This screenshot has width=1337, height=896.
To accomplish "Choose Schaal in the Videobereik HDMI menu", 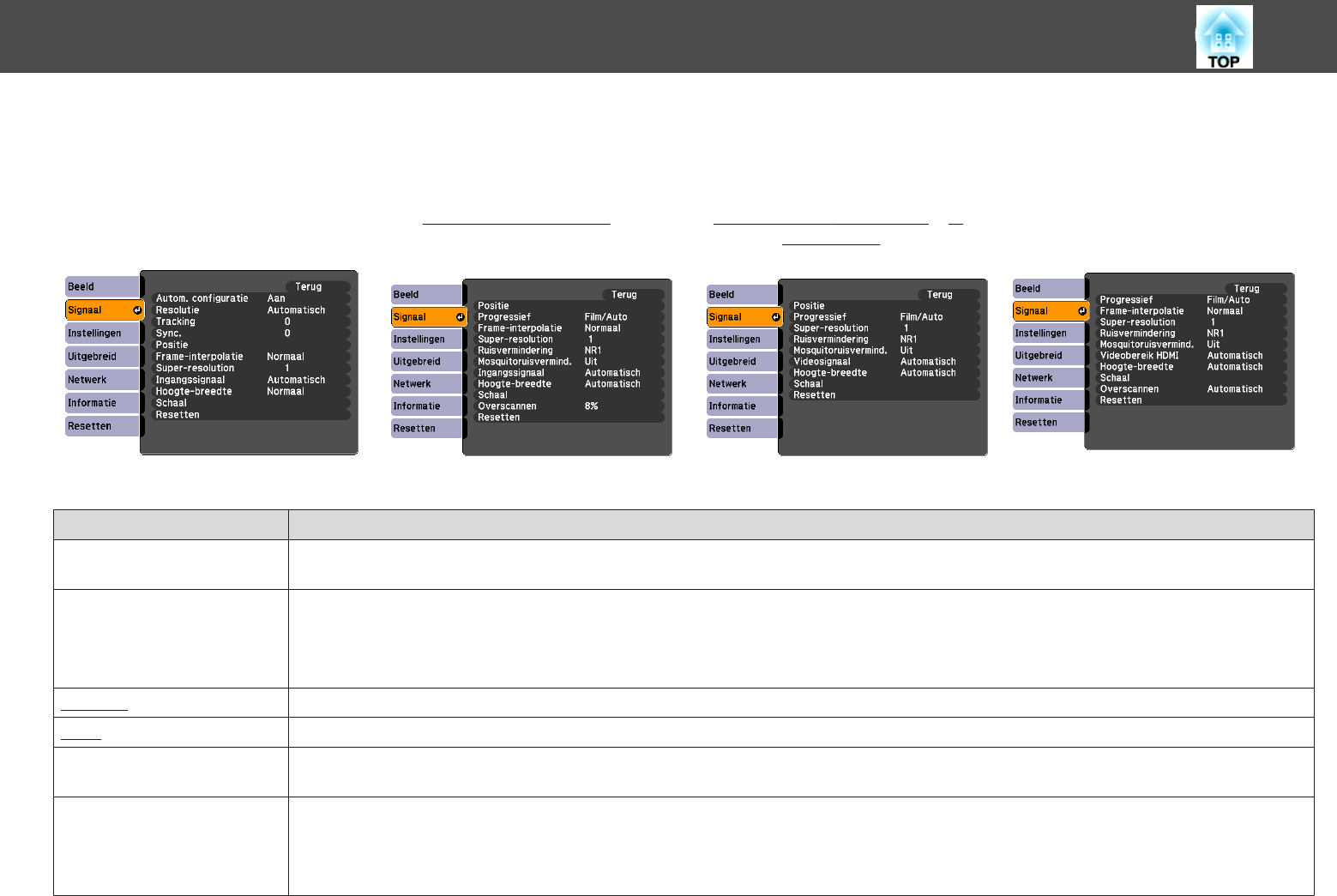I will click(x=1191, y=378).
